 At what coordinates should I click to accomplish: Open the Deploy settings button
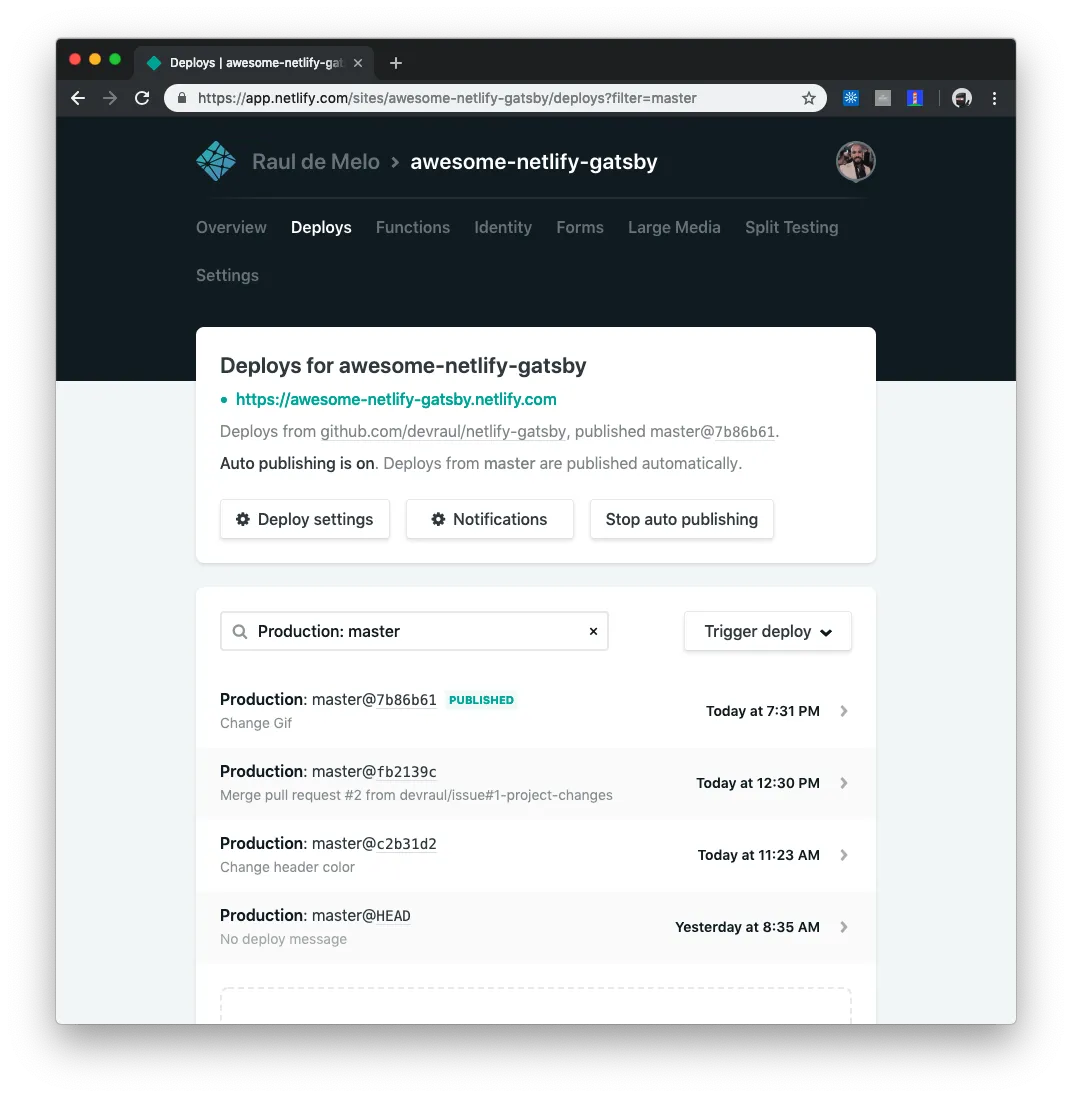click(305, 519)
